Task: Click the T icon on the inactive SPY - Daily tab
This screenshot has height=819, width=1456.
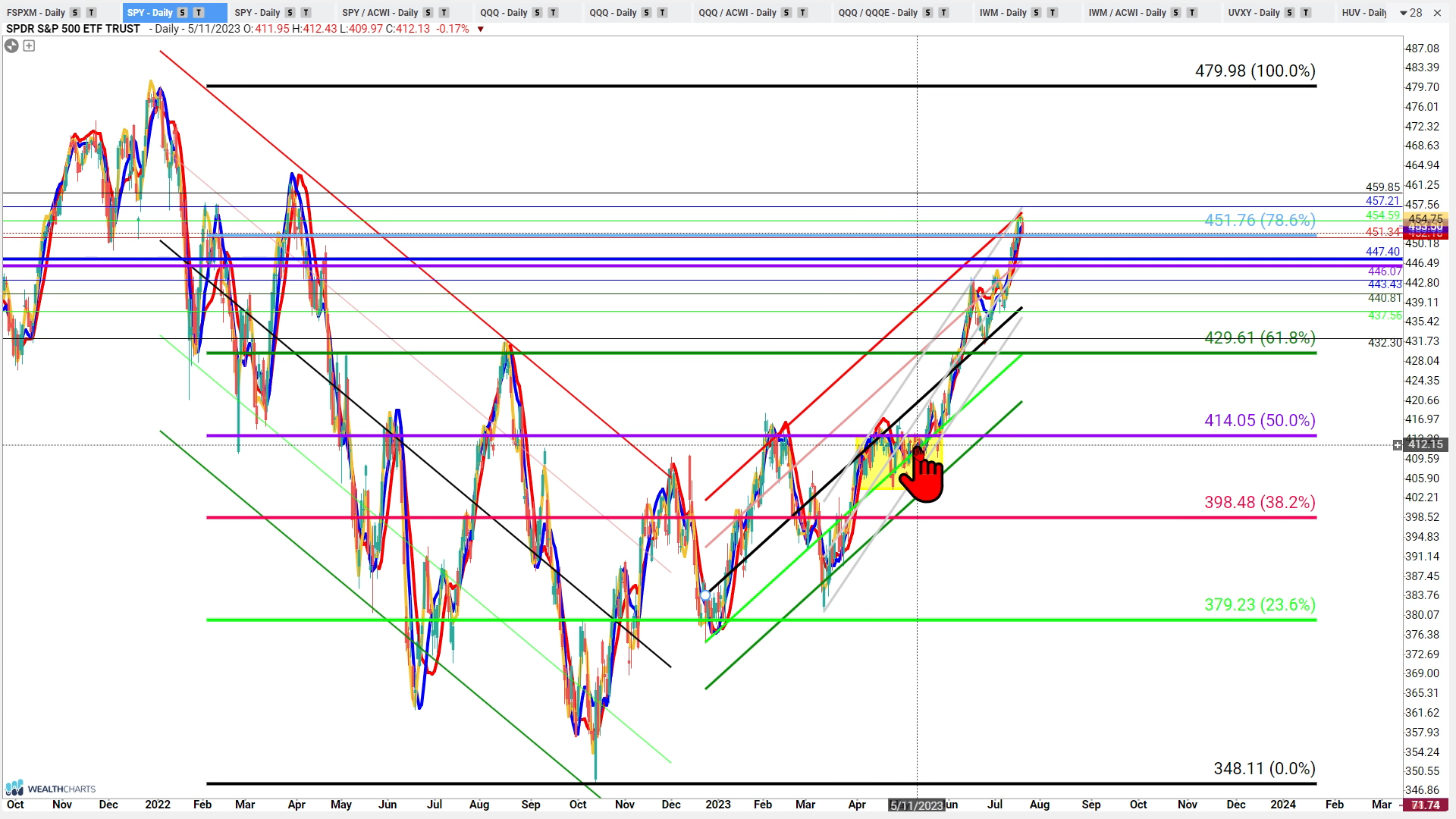Action: coord(306,13)
